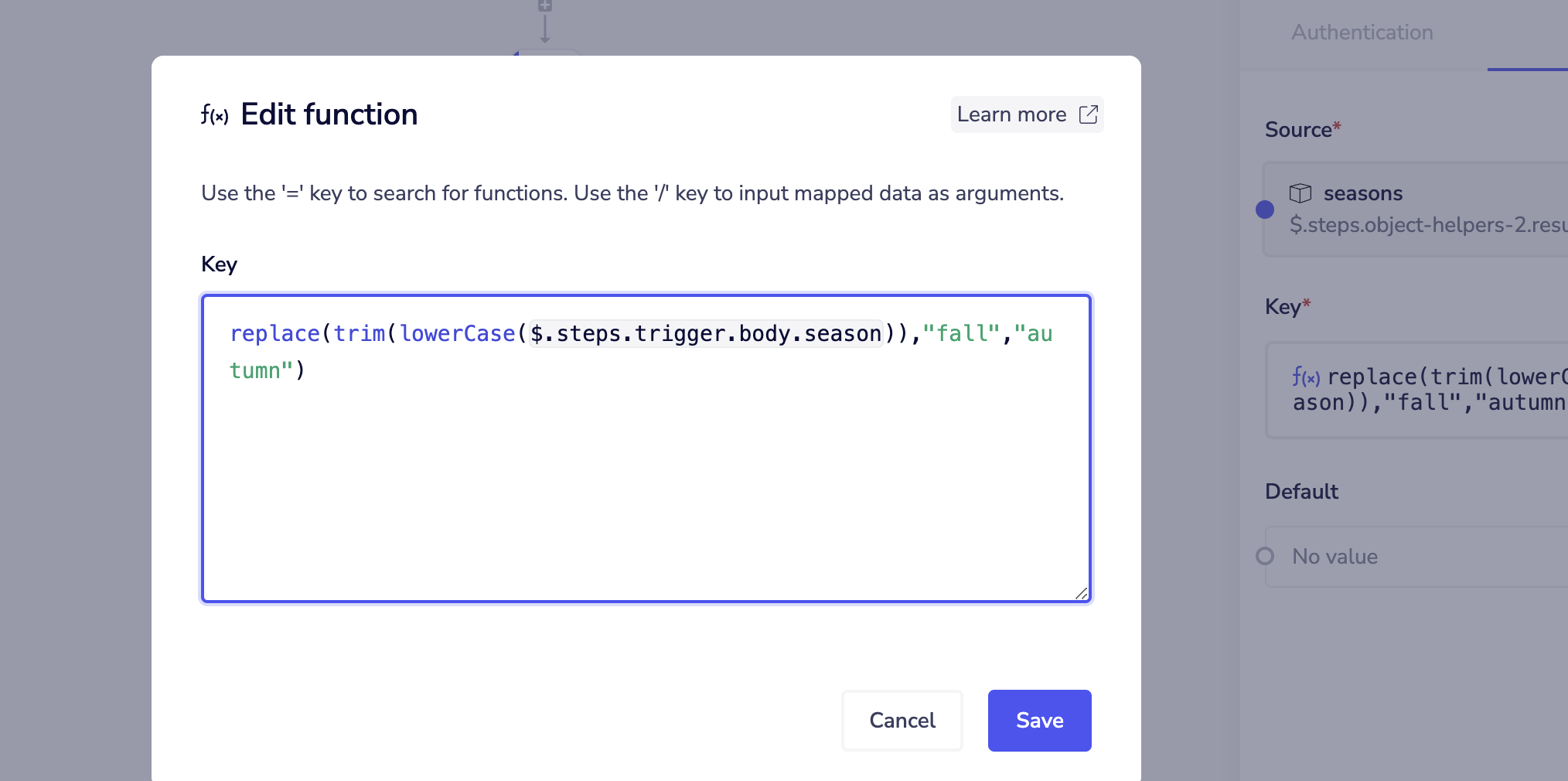This screenshot has height=781, width=1568.
Task: Select the cube icon next to seasons
Action: pos(1301,193)
